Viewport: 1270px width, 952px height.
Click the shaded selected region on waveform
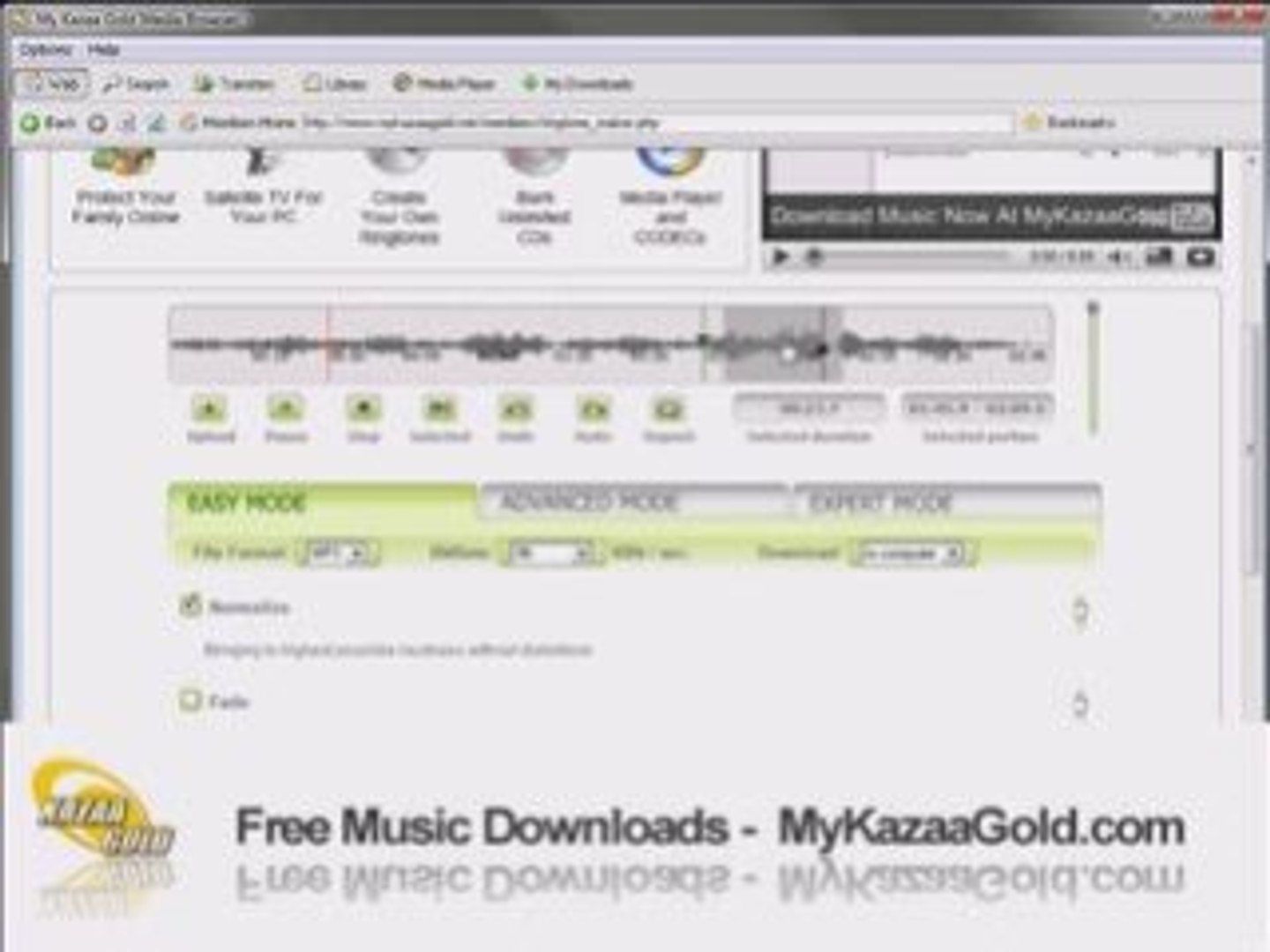point(782,345)
